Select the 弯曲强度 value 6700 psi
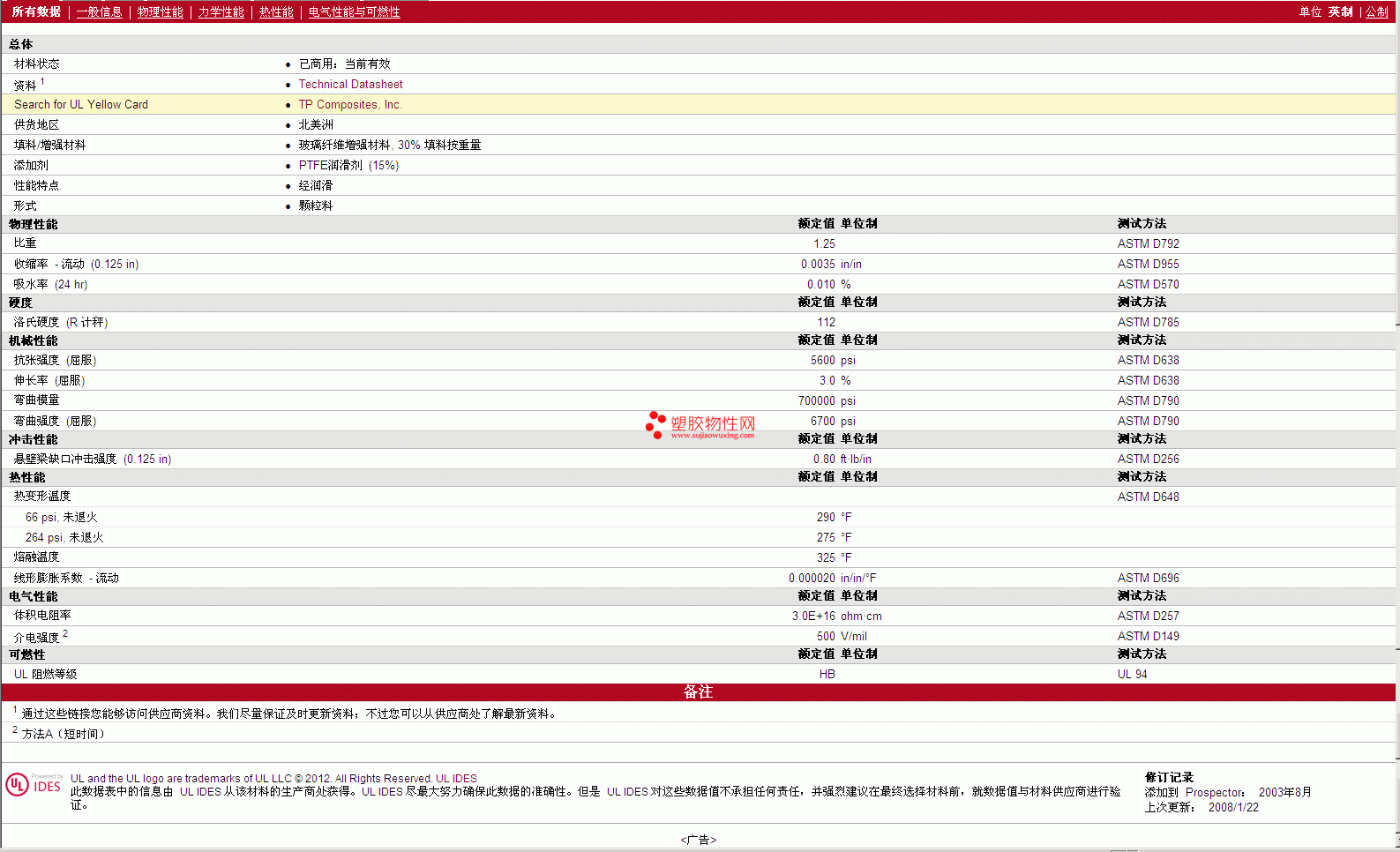1400x852 pixels. click(833, 421)
